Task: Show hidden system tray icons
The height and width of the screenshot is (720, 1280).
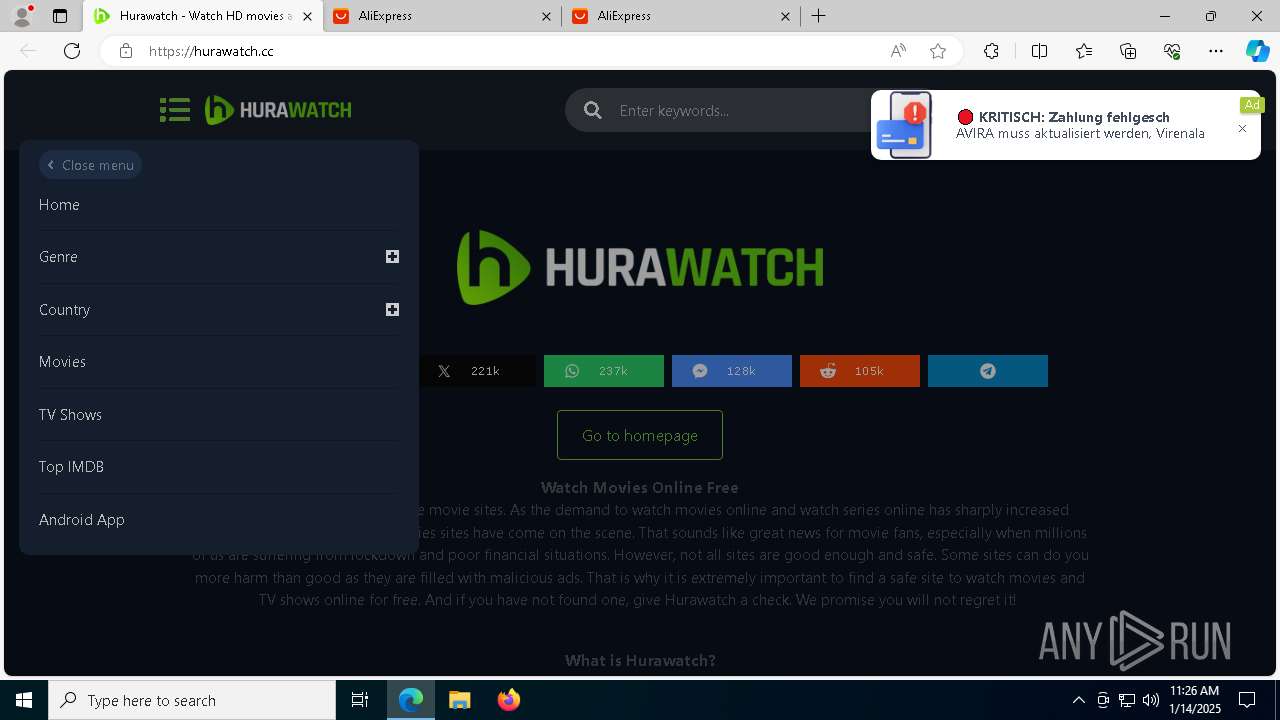Action: point(1079,700)
